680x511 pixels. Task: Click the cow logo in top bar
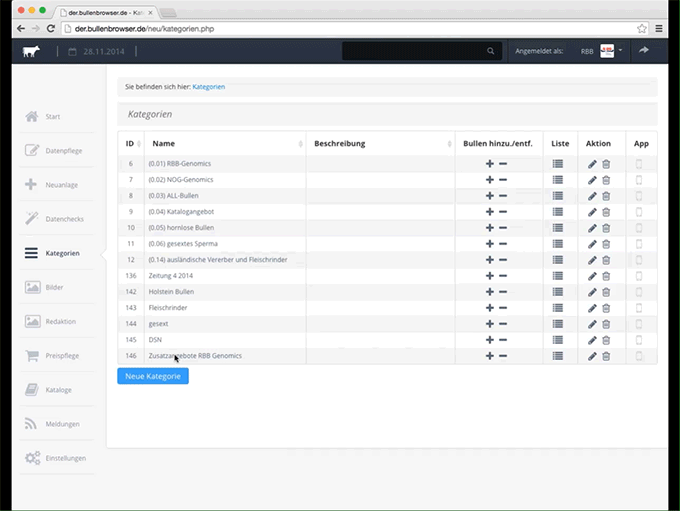[x=31, y=51]
